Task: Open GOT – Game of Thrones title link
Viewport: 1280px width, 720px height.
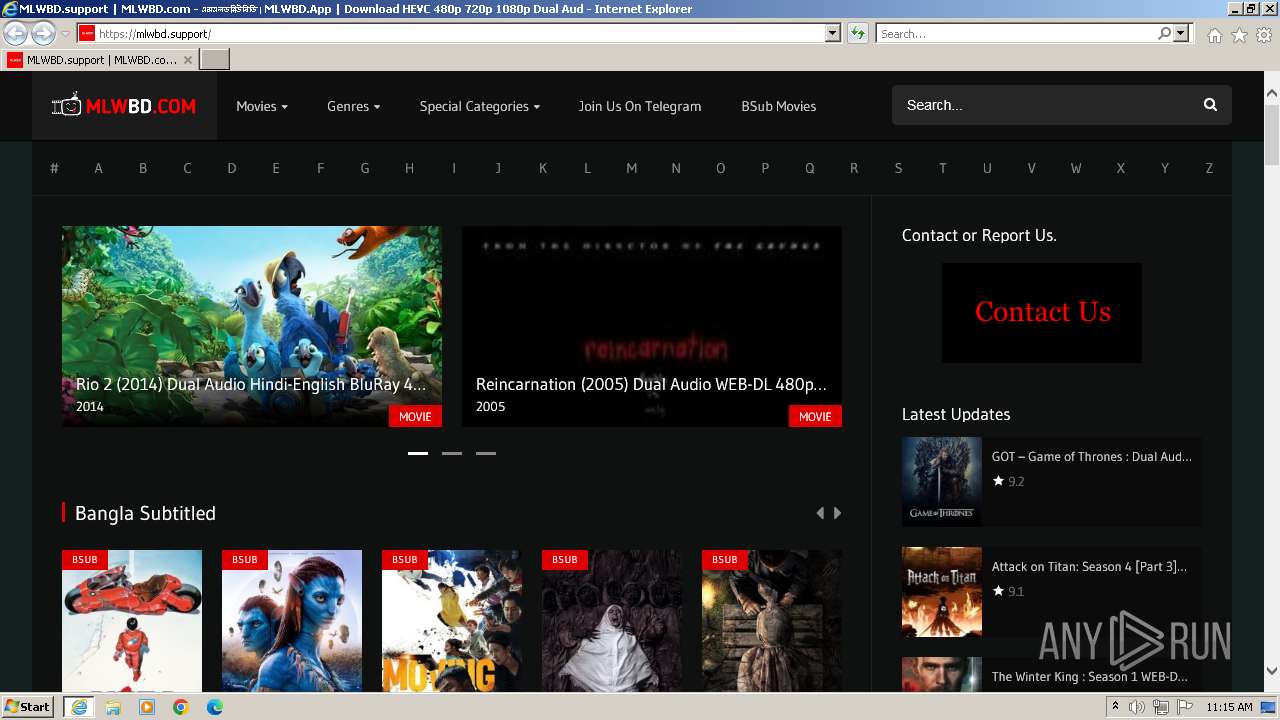Action: [1092, 457]
